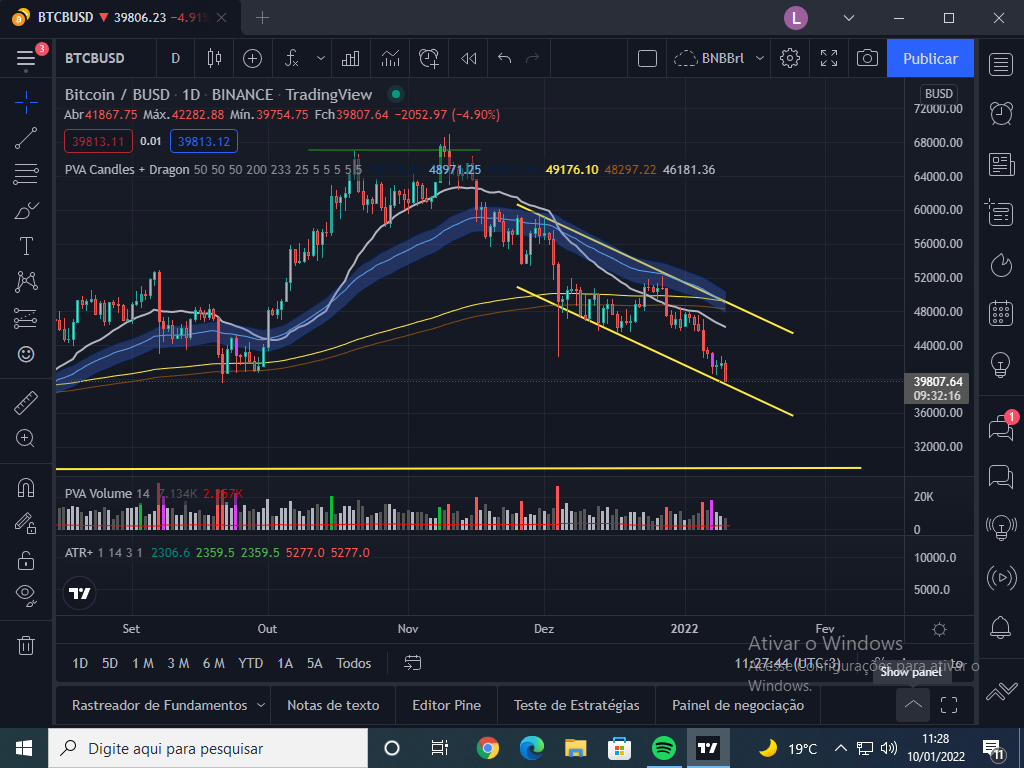This screenshot has height=768, width=1024.
Task: Select the text annotation tool
Action: tap(25, 246)
